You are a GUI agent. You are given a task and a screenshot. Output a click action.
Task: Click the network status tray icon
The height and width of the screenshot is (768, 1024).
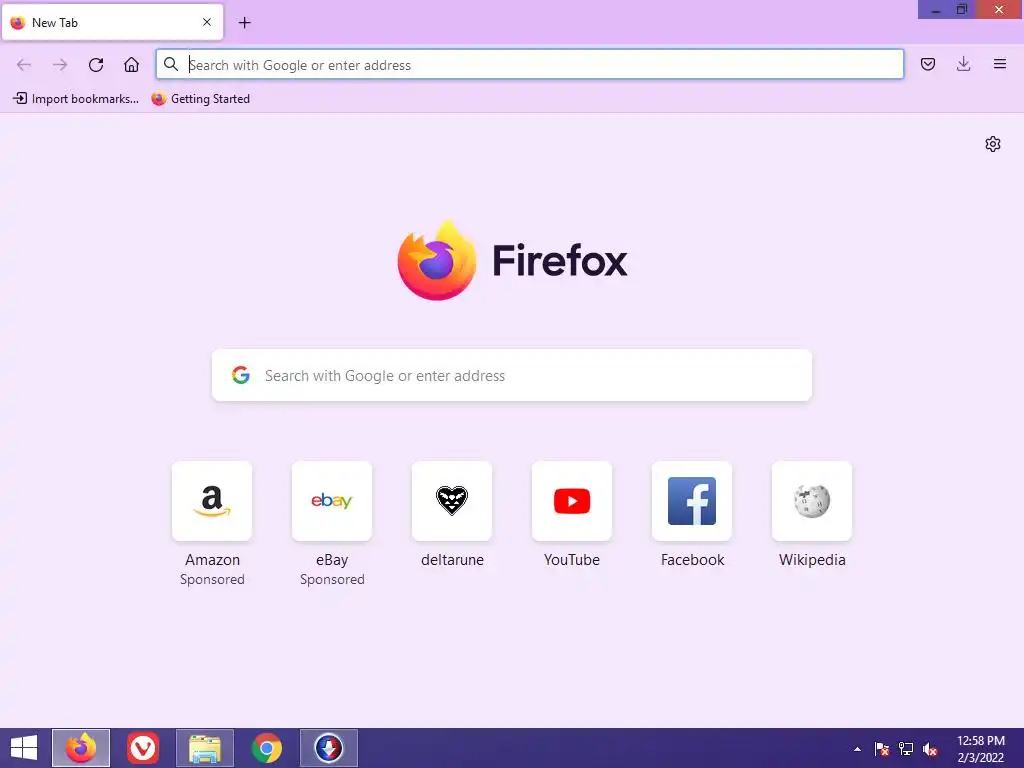[906, 749]
